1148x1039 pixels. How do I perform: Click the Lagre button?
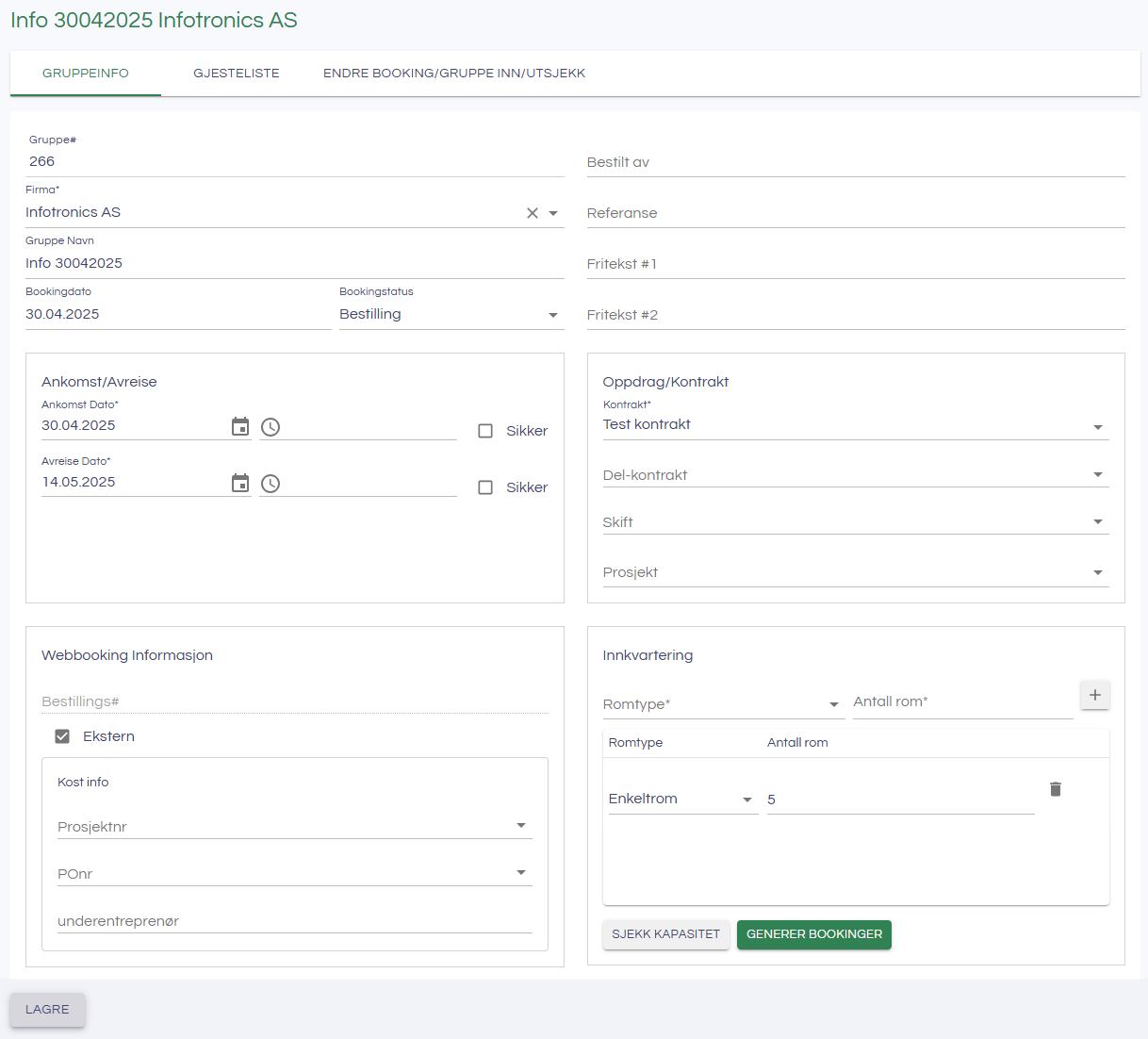tap(47, 1010)
